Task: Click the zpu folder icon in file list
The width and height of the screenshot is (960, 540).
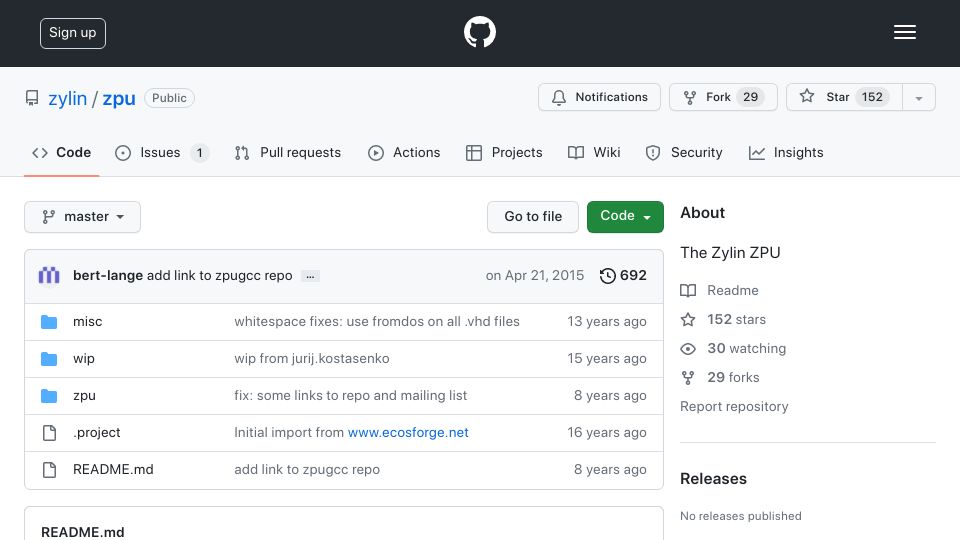Action: click(x=49, y=396)
